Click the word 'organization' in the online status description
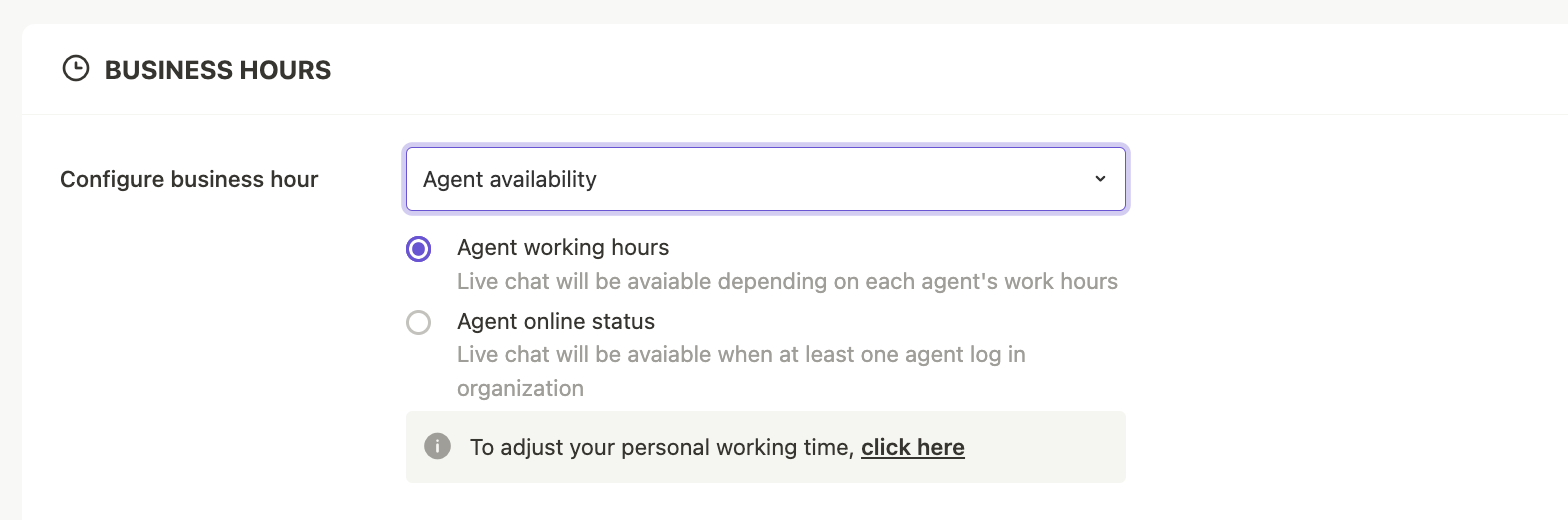Viewport: 1568px width, 520px height. [520, 388]
